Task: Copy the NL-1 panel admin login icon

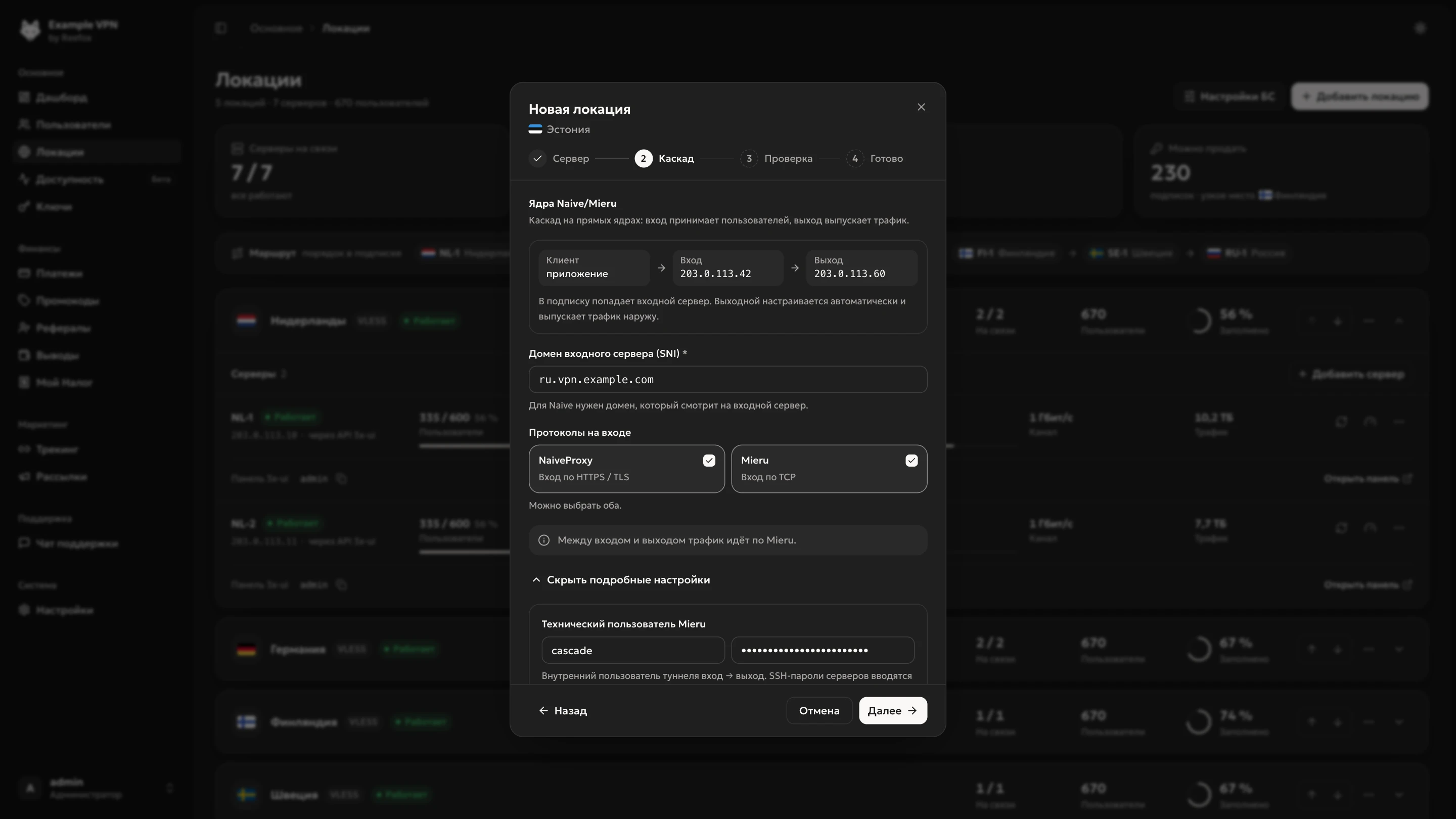Action: 341,479
